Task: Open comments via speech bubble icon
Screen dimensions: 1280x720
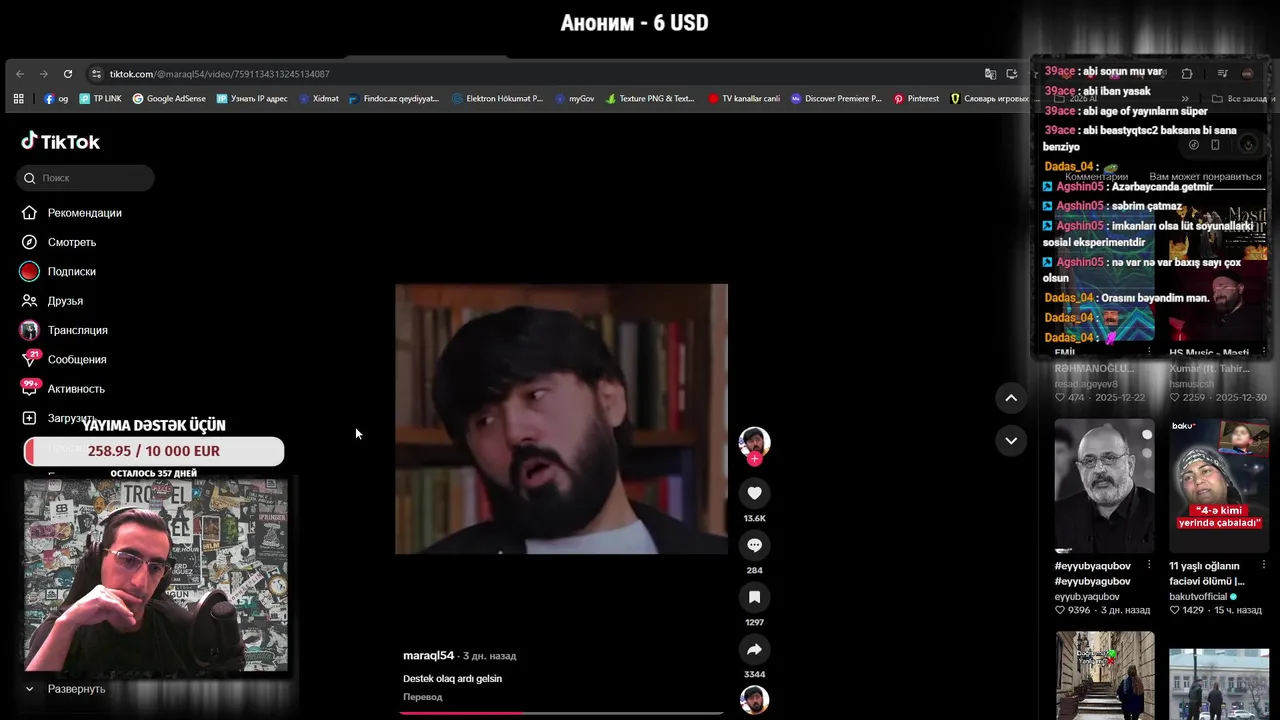Action: coord(754,545)
